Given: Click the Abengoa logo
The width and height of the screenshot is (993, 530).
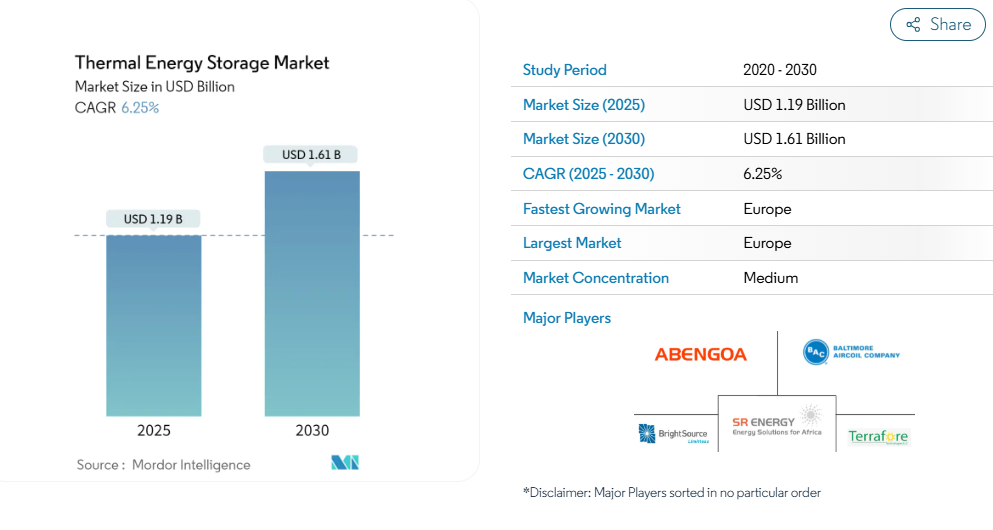Looking at the screenshot, I should coord(700,355).
